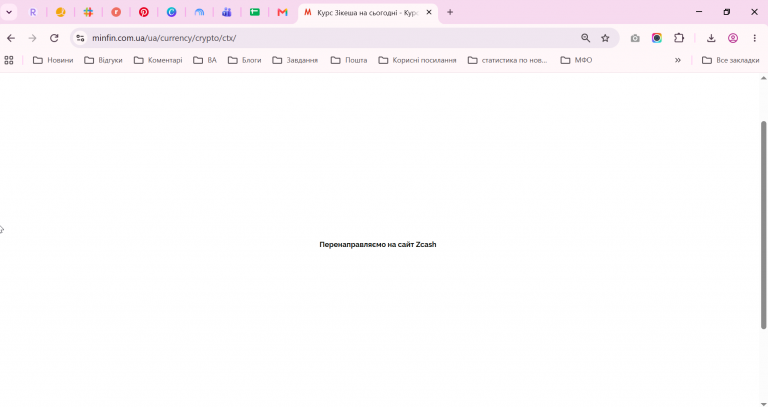Click the scrollbar down arrow
This screenshot has height=407, width=768.
tap(763, 404)
